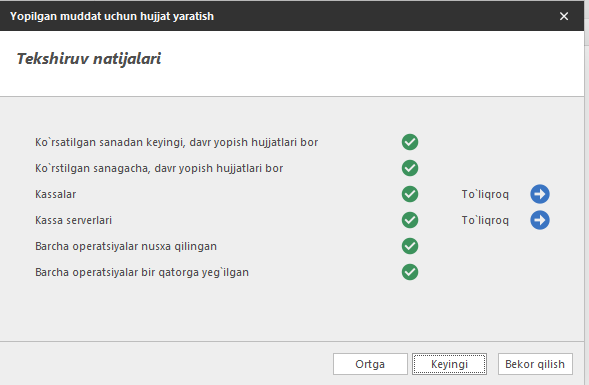
Task: Select text 'Ko`rstilgan sanagacha, davr yopish hujjatlari bor'
Action: [x=159, y=168]
